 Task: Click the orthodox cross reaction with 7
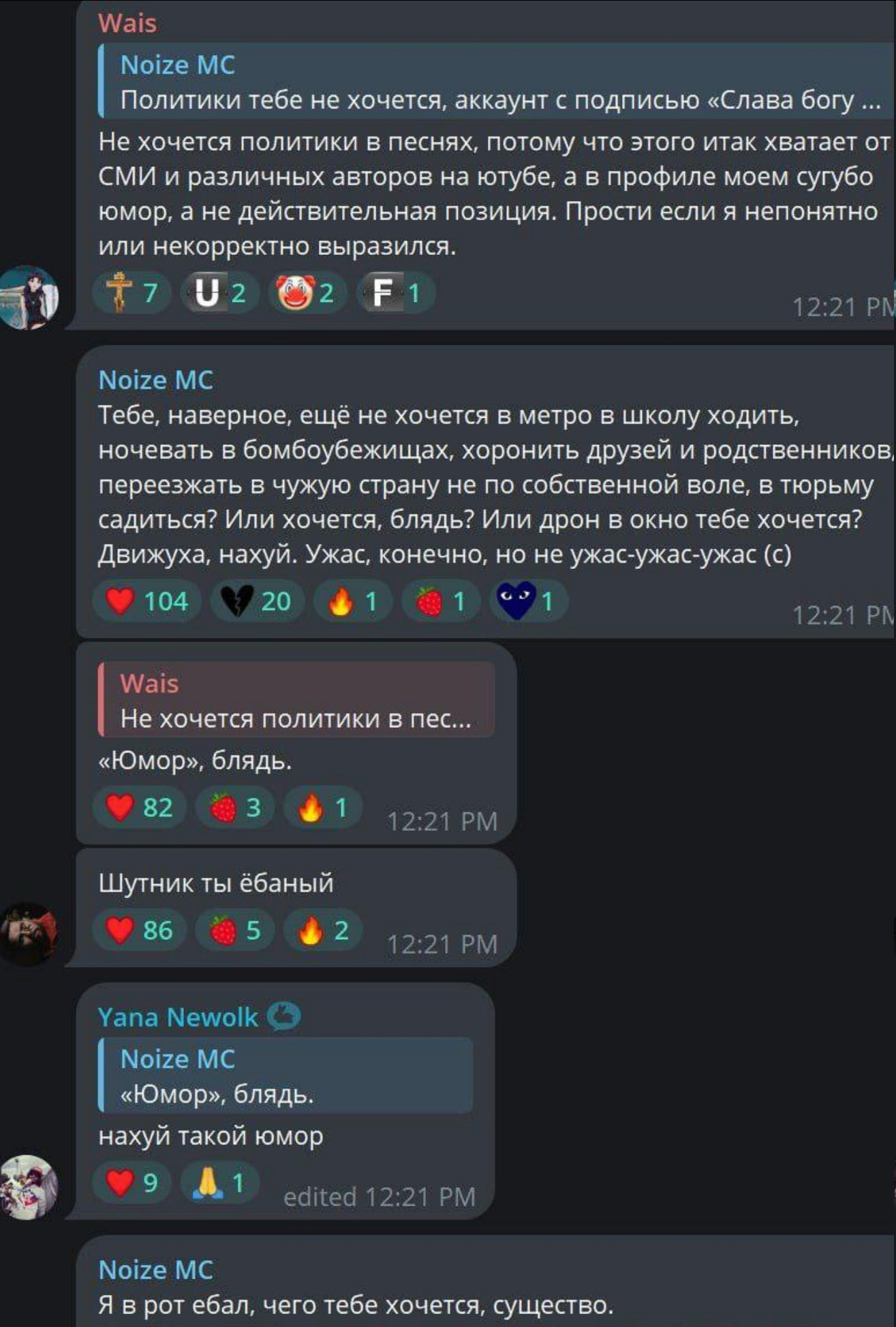[x=132, y=293]
